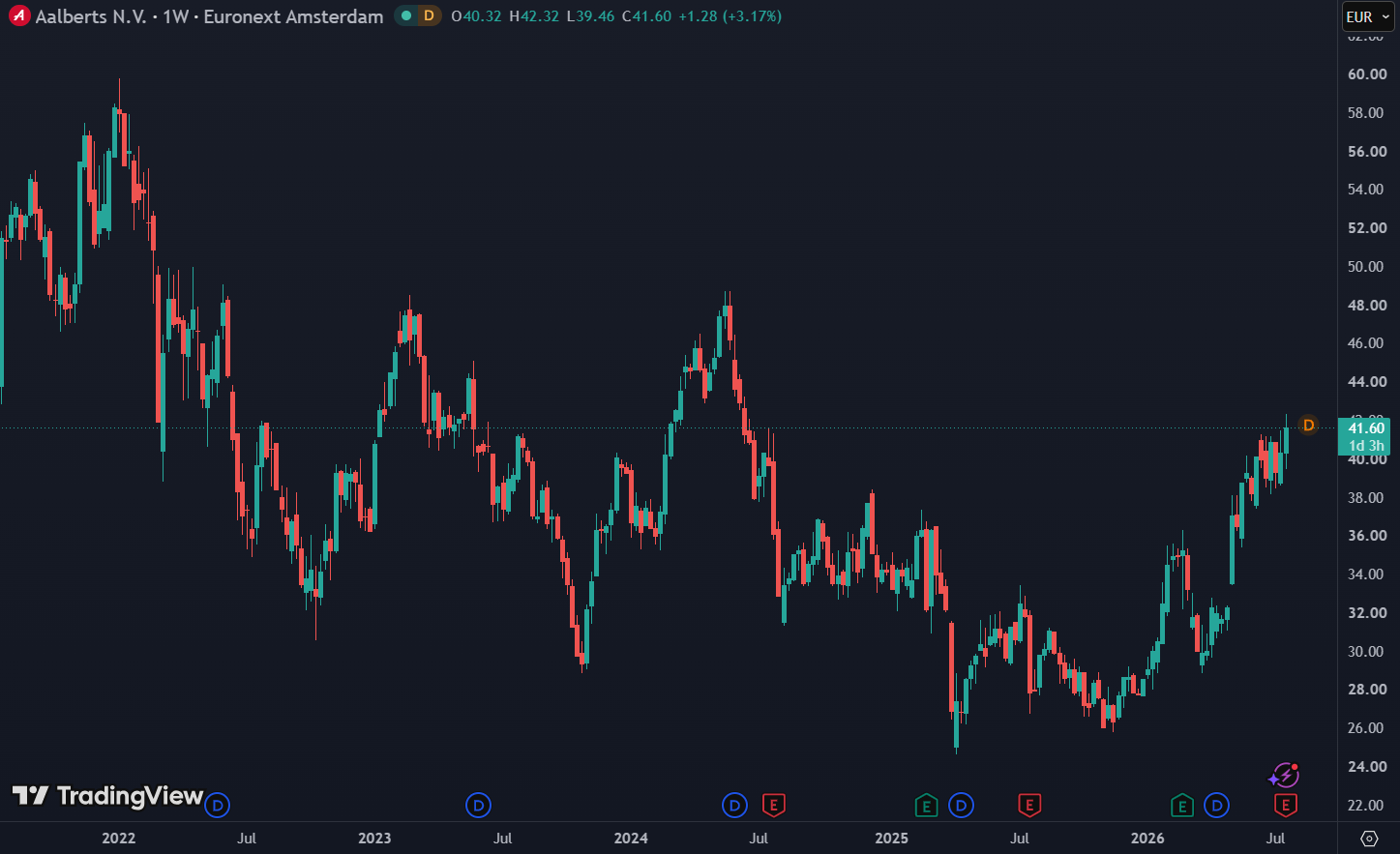Click the 46.00 price scale label
The image size is (1400, 854).
coord(1367,343)
